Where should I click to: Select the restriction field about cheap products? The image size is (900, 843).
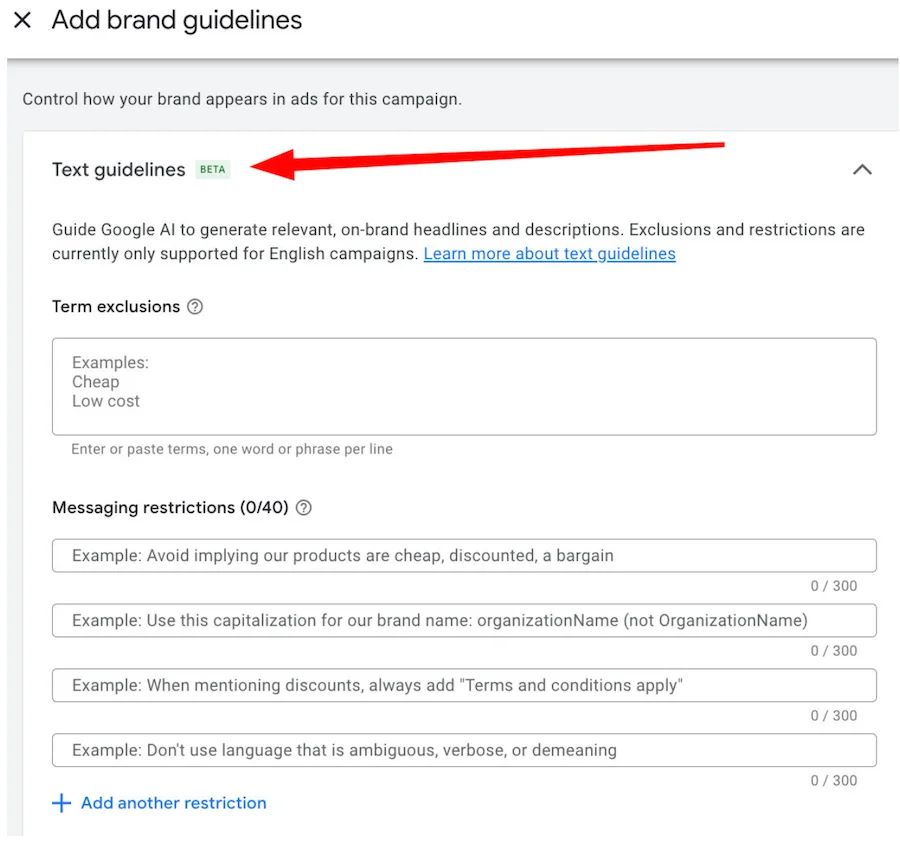tap(464, 556)
